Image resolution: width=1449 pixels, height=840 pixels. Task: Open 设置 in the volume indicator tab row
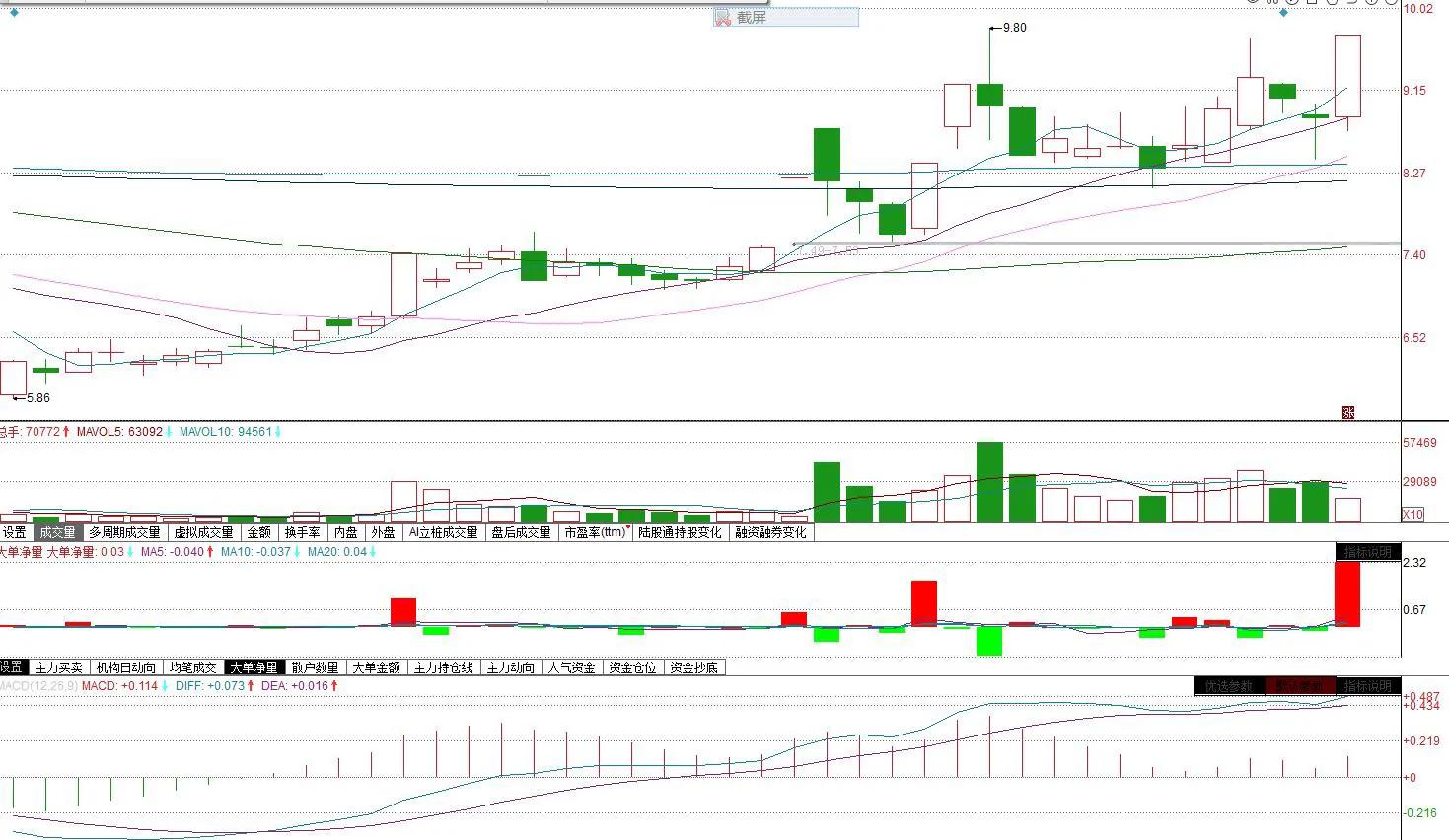[x=15, y=532]
